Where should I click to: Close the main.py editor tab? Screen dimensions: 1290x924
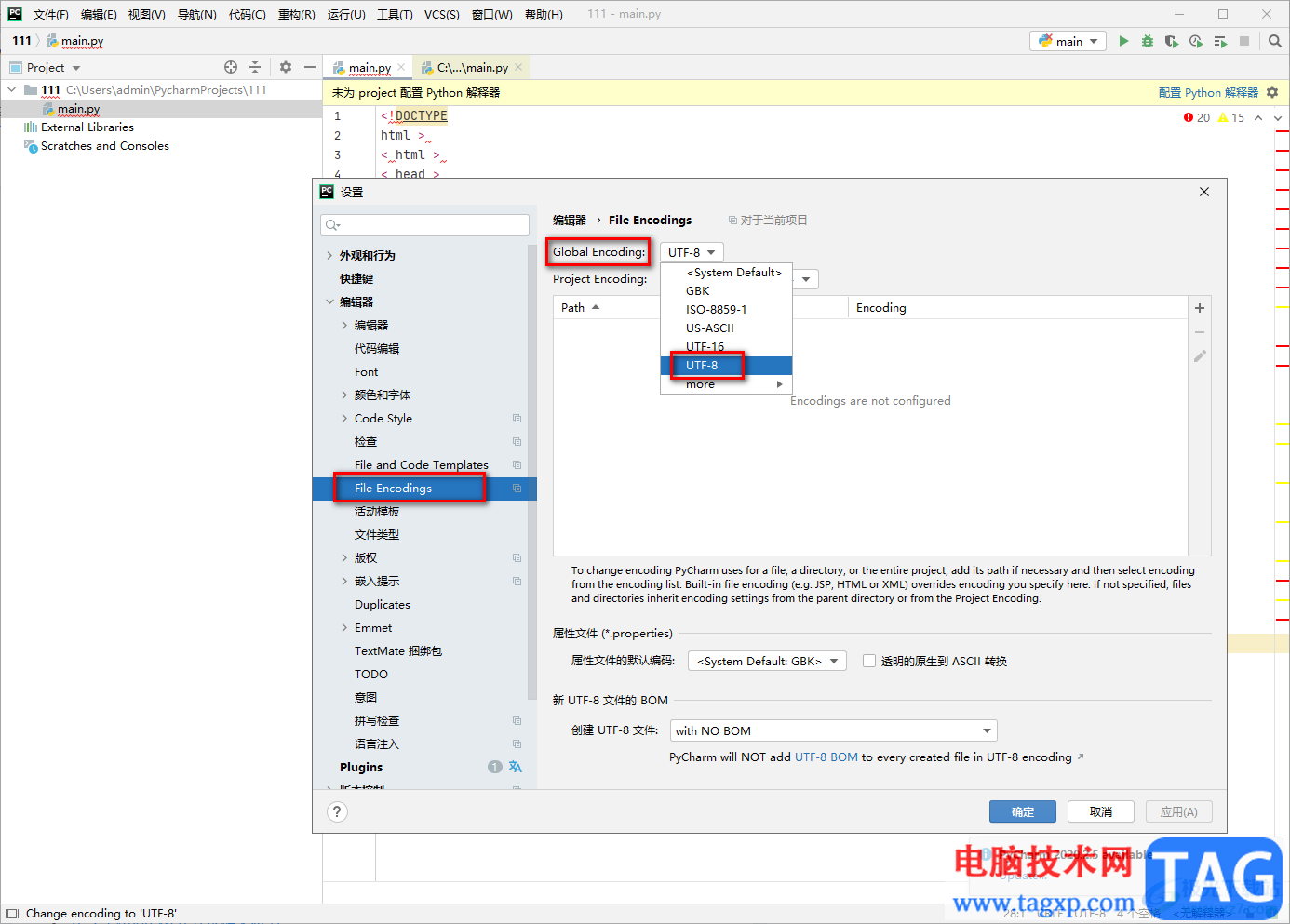tap(401, 67)
